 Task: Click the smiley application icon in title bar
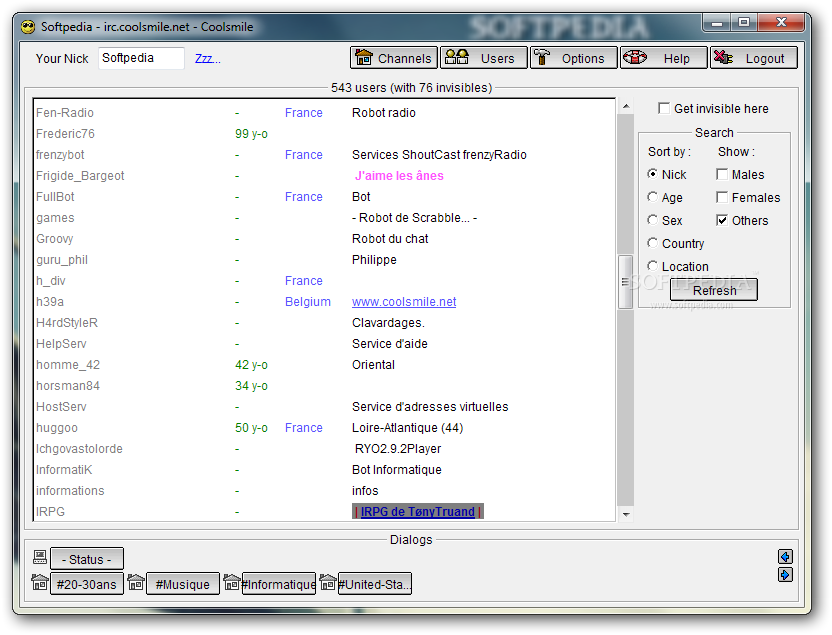[x=28, y=27]
